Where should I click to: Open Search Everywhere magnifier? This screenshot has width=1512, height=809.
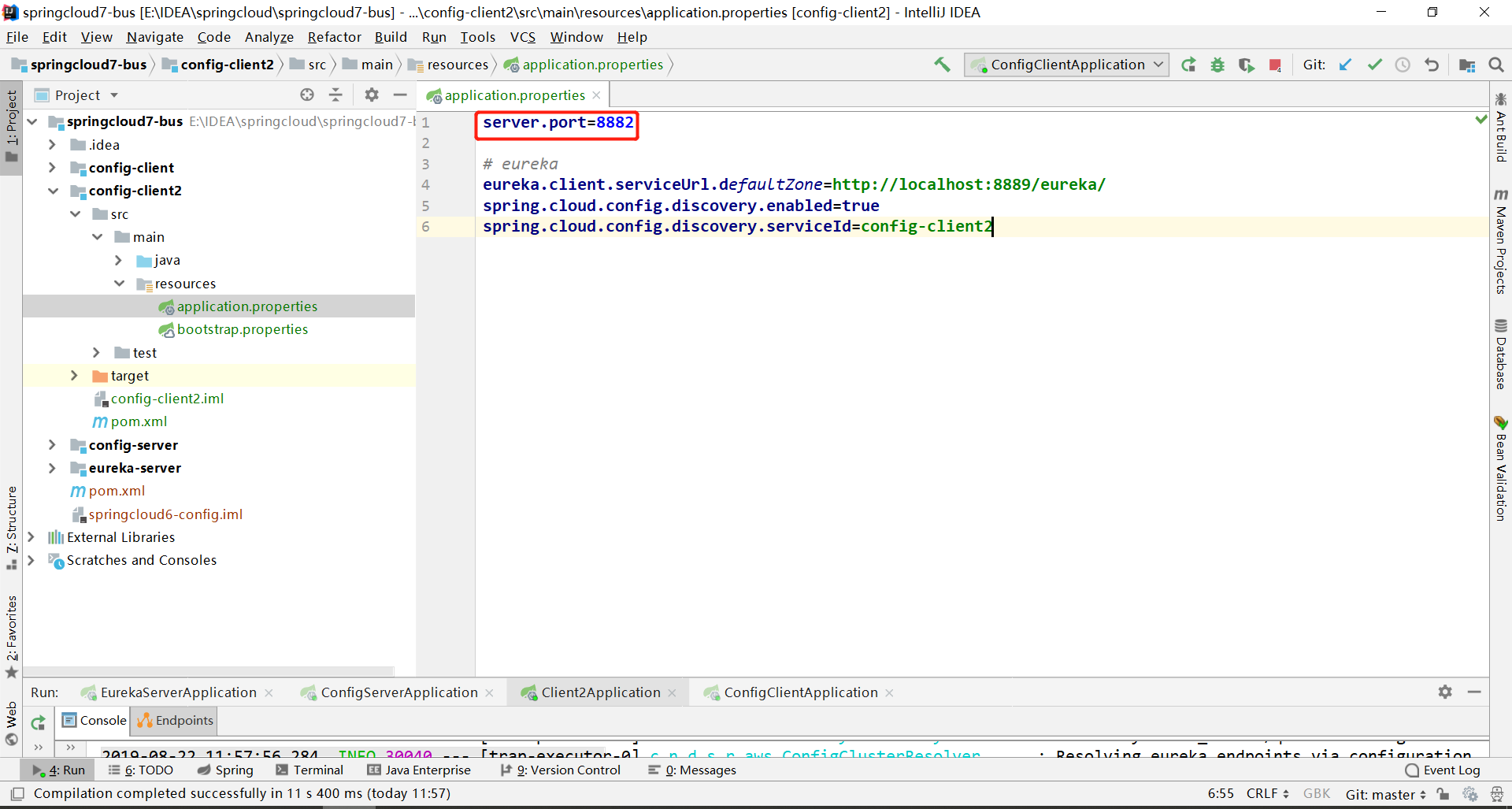coord(1496,65)
